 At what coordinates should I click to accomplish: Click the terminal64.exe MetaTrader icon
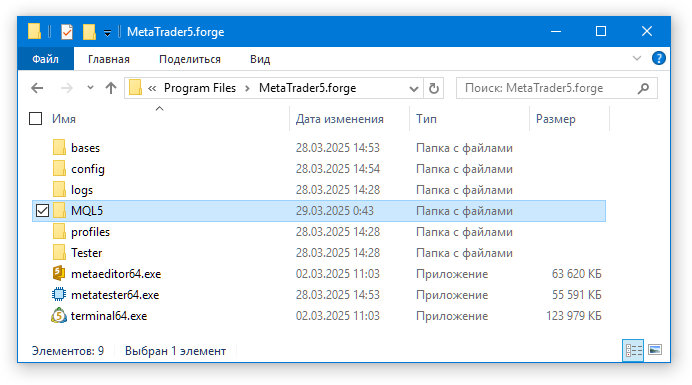point(59,316)
